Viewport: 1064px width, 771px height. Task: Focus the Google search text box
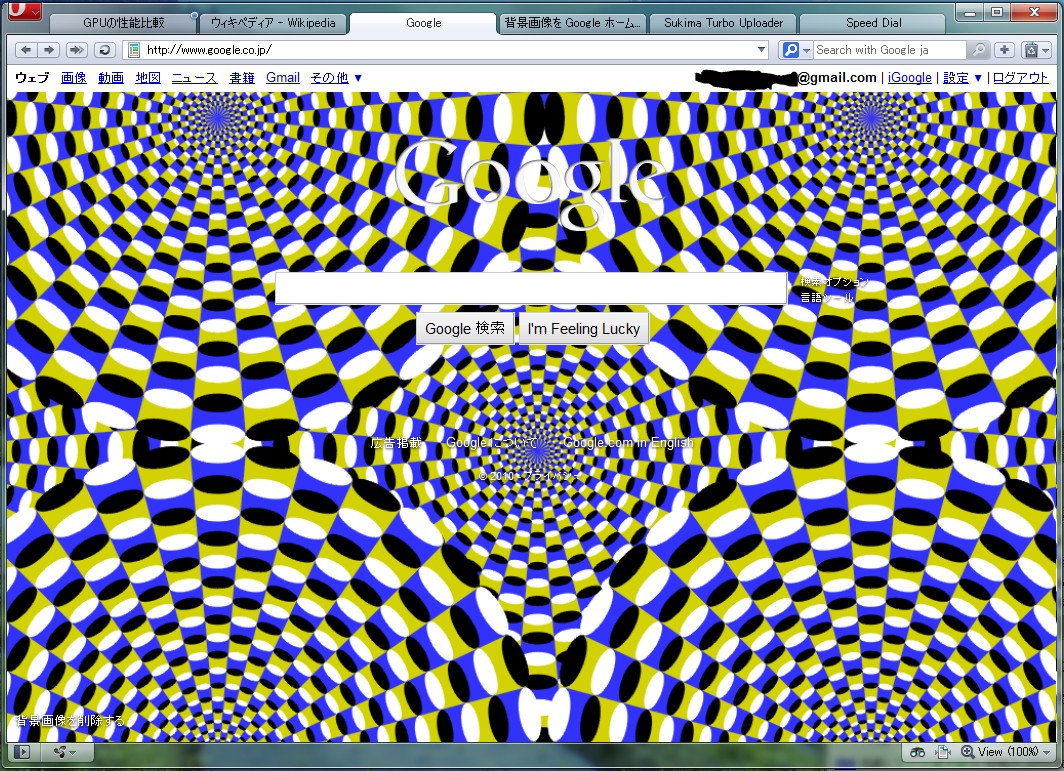[x=531, y=288]
